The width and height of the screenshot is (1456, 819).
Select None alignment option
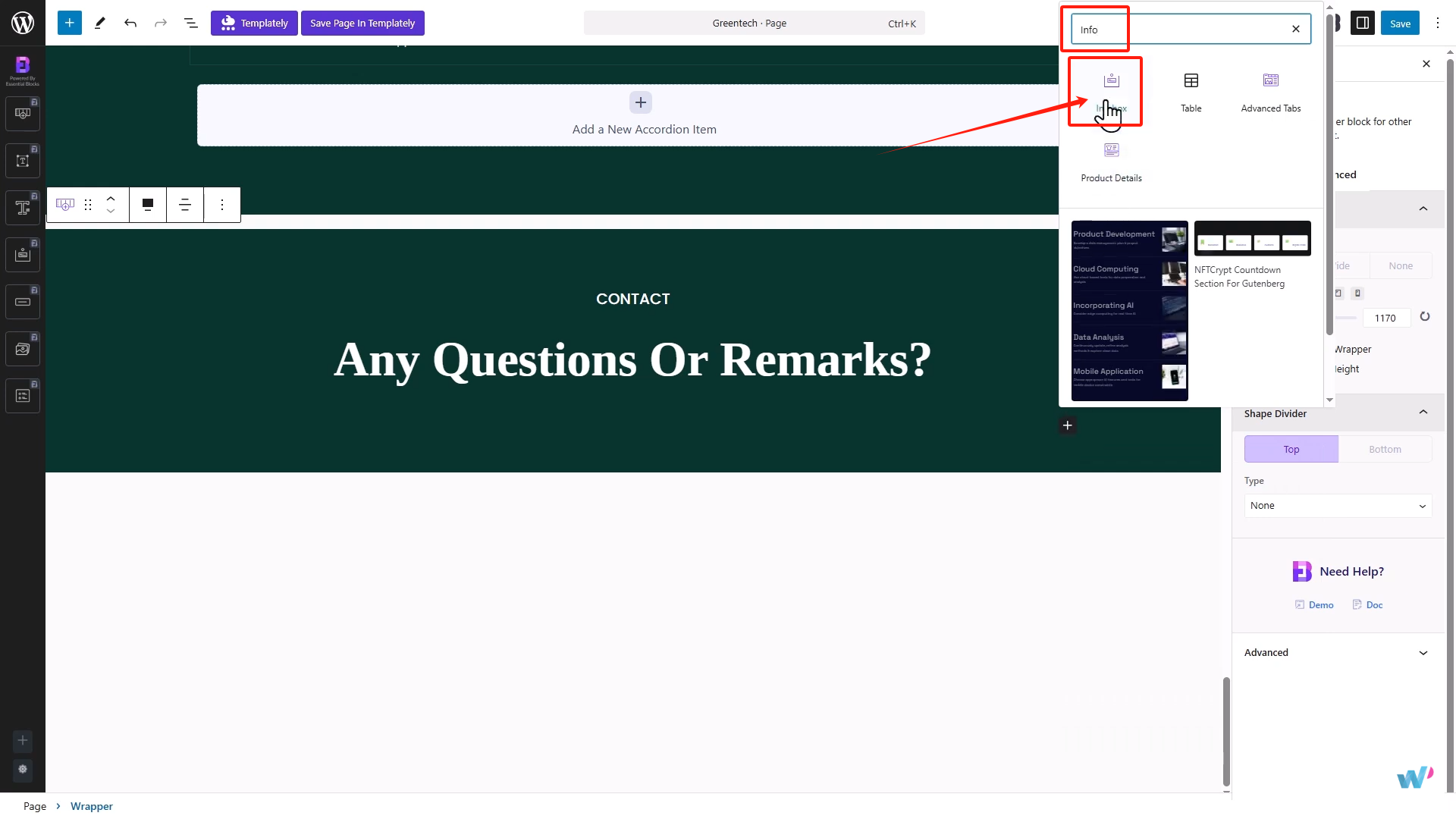(1401, 265)
